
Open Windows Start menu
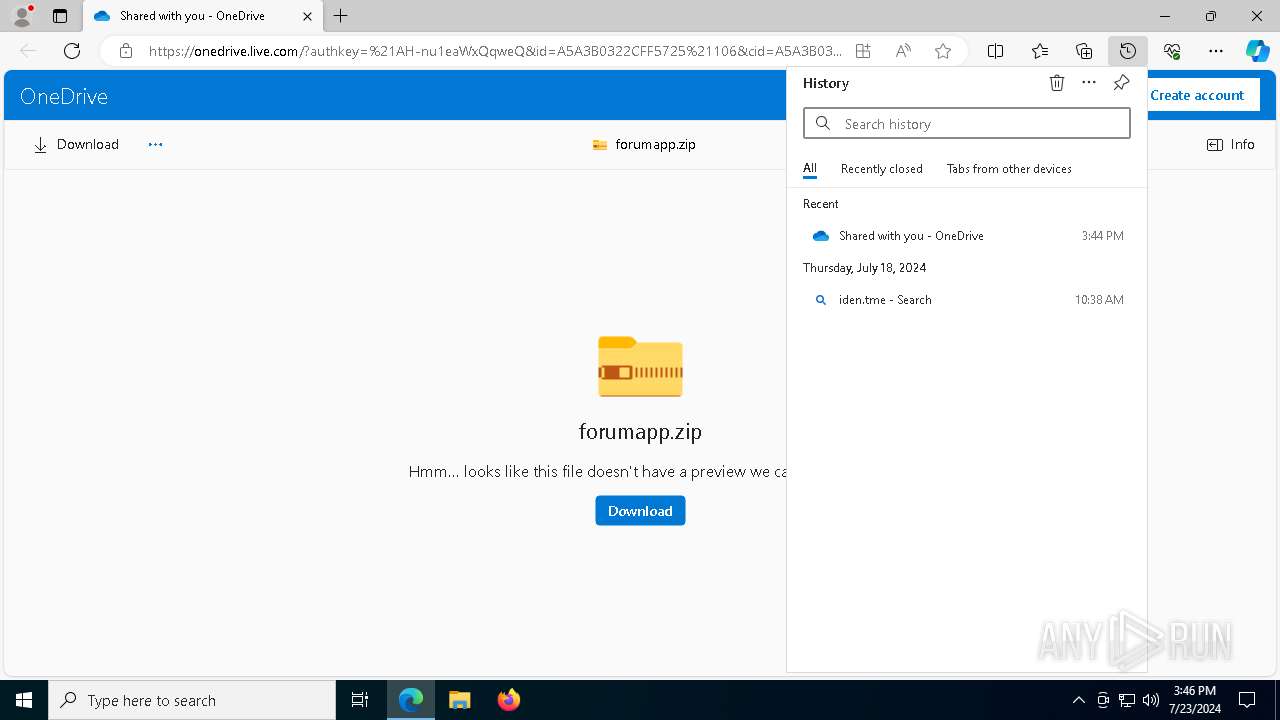[x=24, y=700]
